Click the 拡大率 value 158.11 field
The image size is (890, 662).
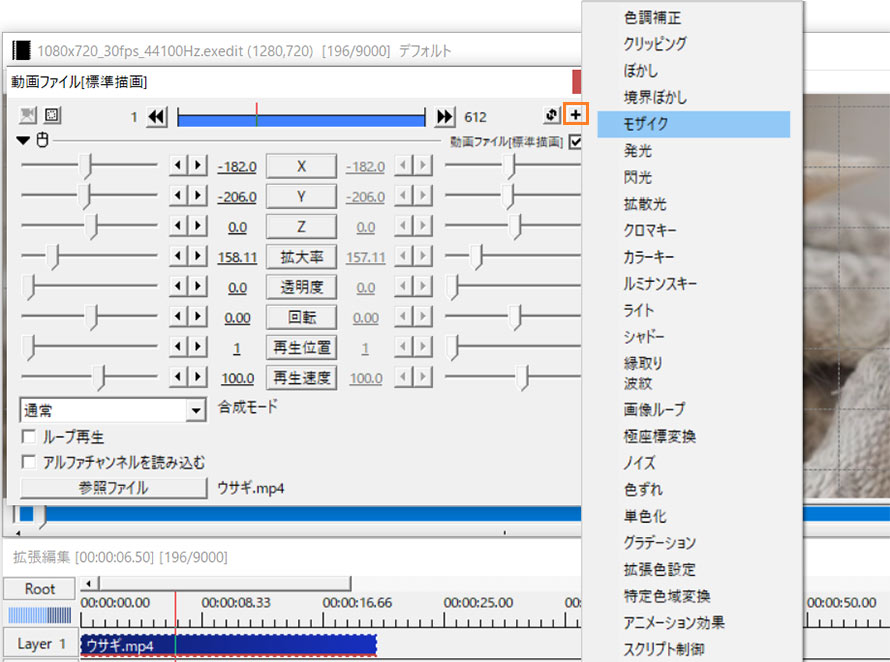pyautogui.click(x=237, y=257)
